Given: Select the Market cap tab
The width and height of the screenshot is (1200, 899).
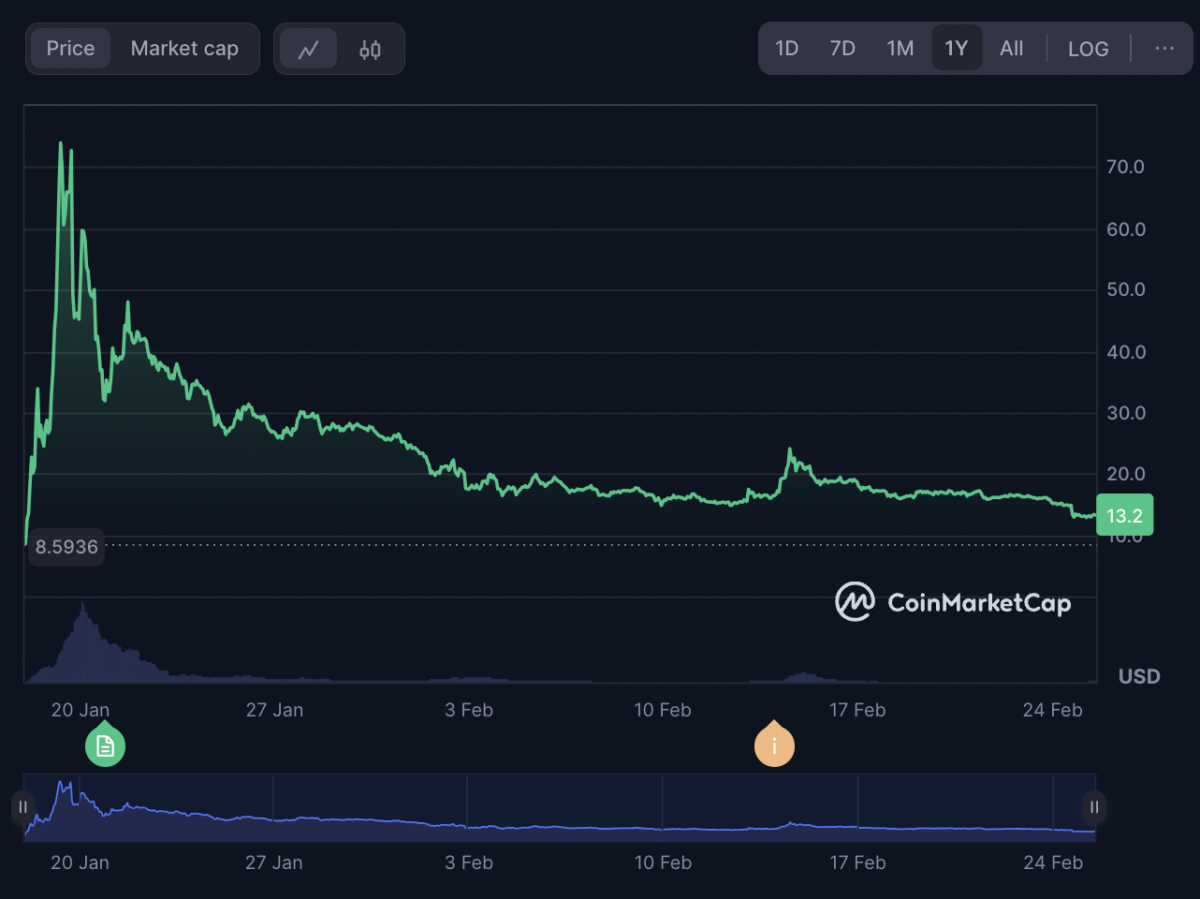Looking at the screenshot, I should (x=185, y=49).
